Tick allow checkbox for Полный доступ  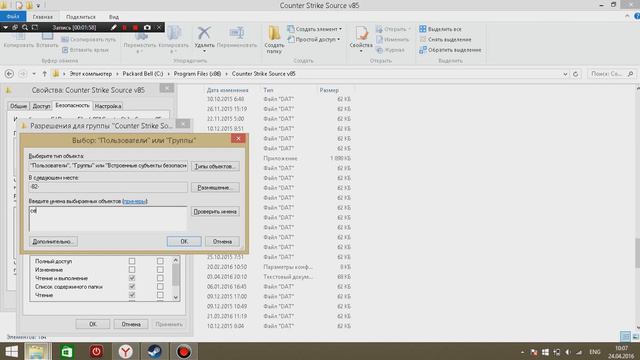[132, 261]
